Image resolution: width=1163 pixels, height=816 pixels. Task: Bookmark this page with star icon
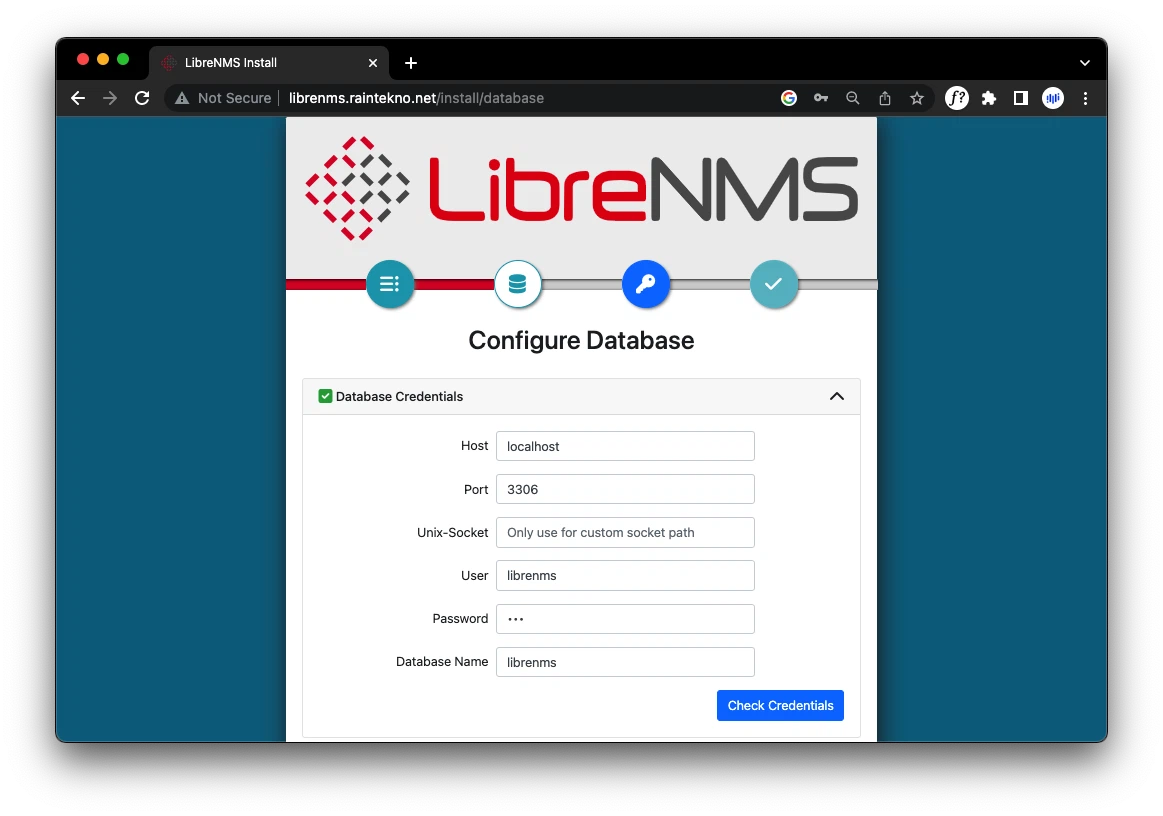pos(916,98)
